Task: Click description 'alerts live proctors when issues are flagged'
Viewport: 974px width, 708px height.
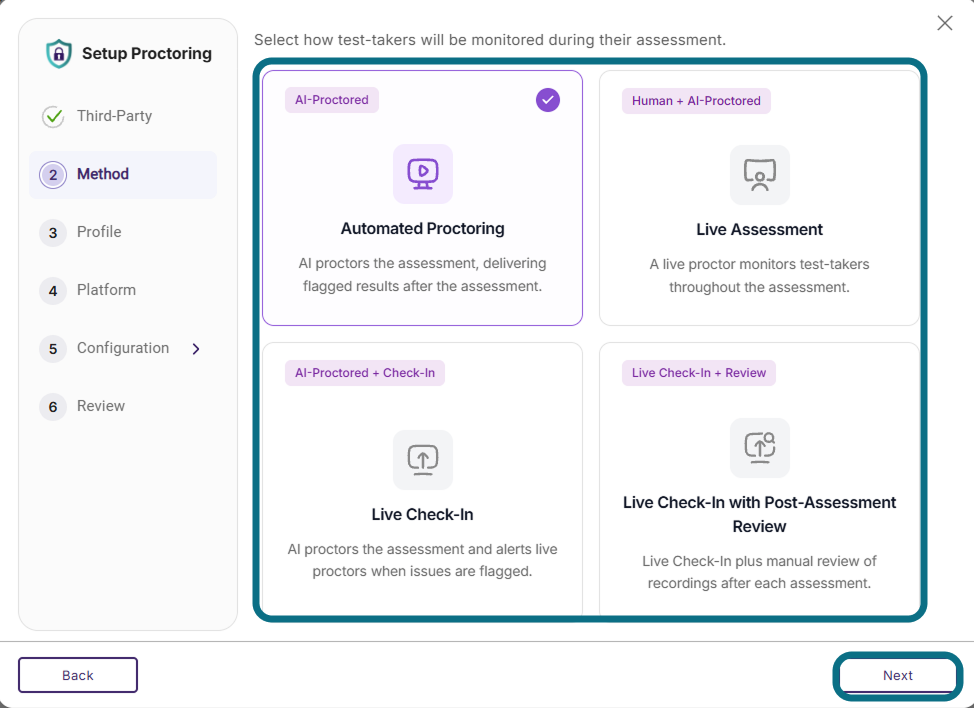Action: tap(422, 560)
